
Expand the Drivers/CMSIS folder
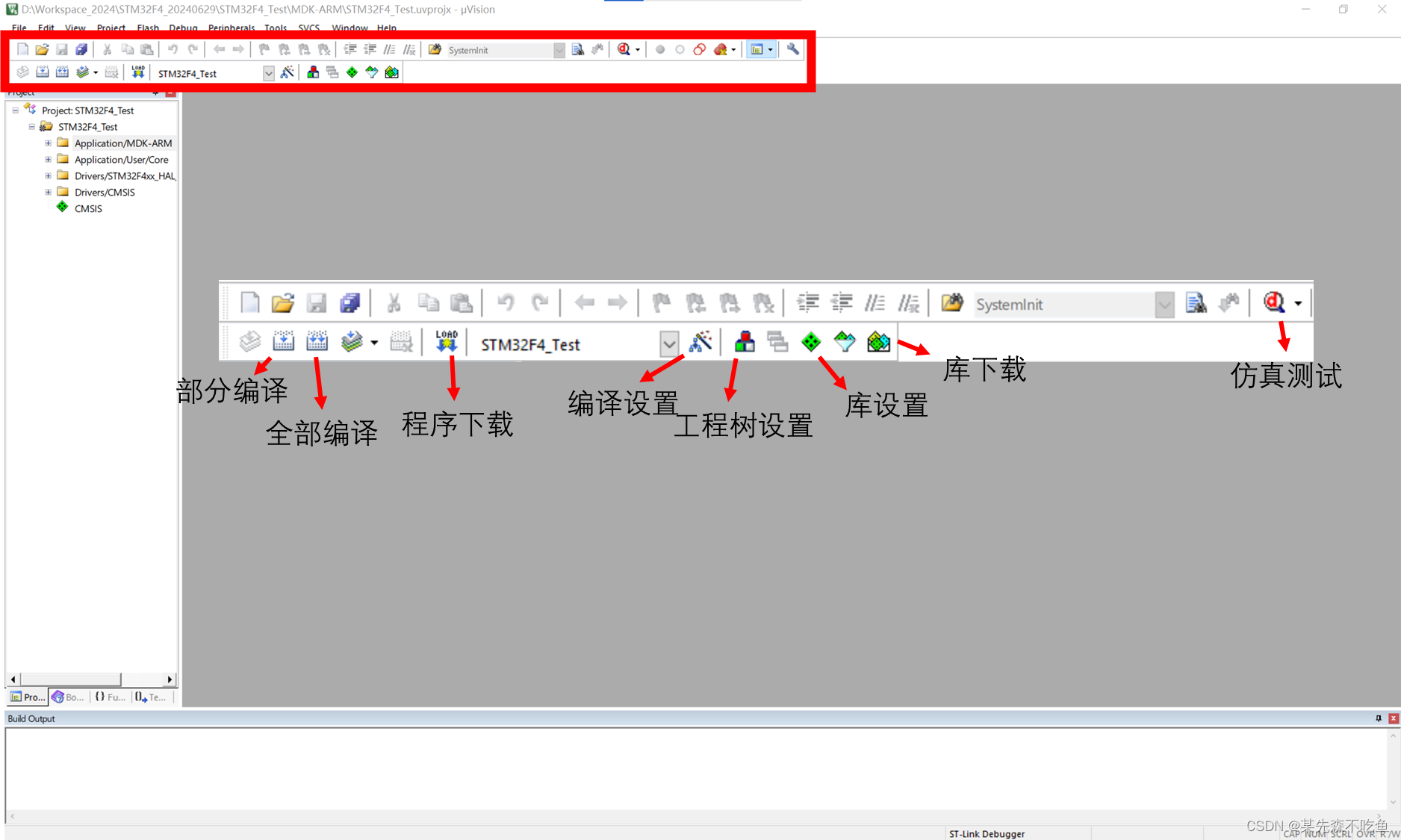(48, 192)
